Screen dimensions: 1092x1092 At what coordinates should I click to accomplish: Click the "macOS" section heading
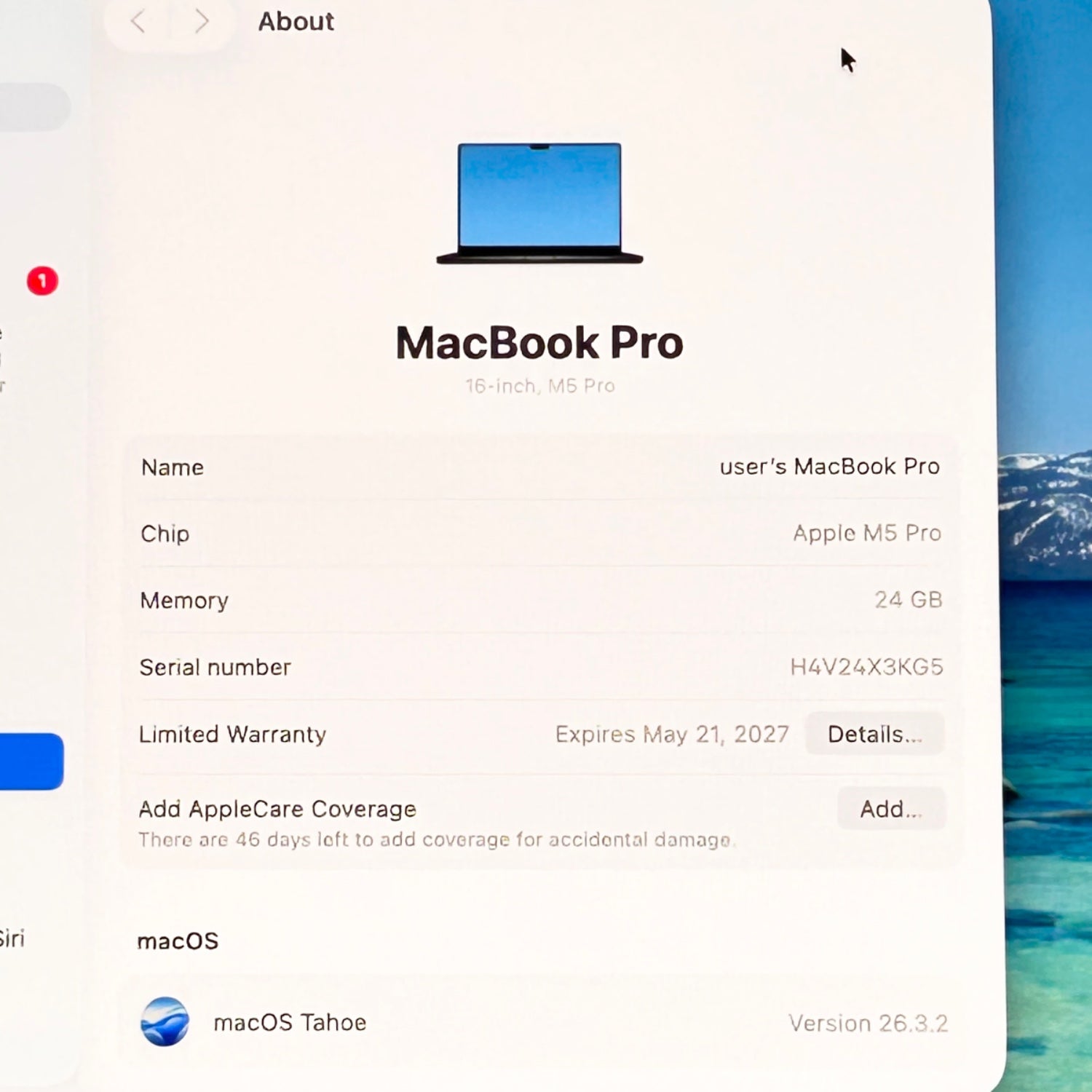coord(178,941)
